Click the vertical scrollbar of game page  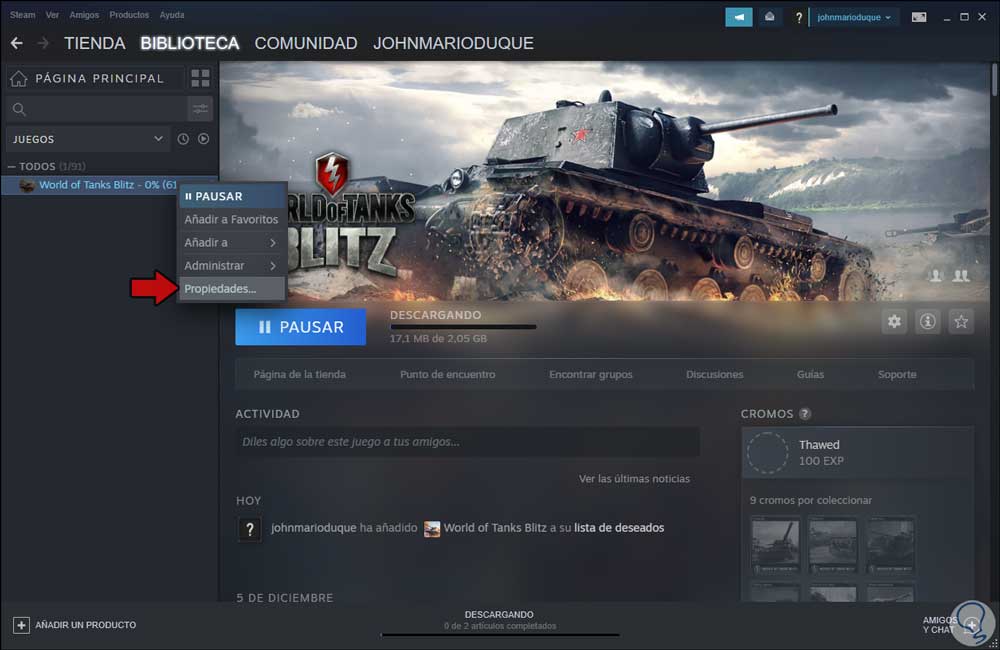(x=994, y=80)
